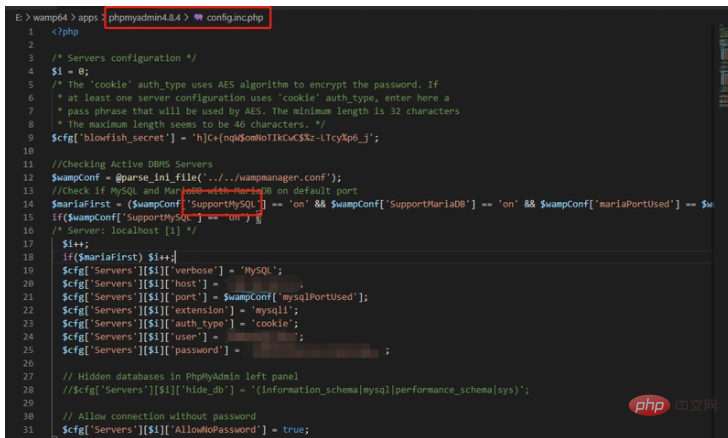This screenshot has width=728, height=438.
Task: Click the 'AllowNoPassword' setting key
Action: pyautogui.click(x=215, y=430)
